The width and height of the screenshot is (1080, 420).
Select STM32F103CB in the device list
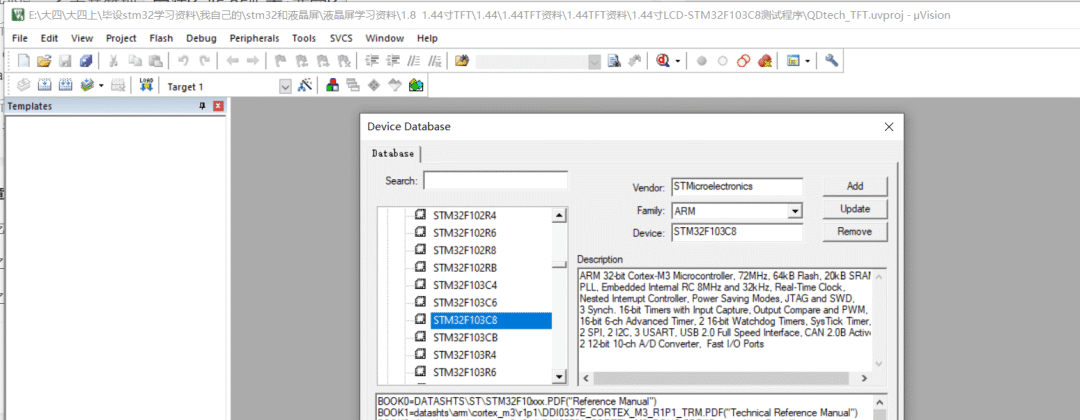pos(465,338)
